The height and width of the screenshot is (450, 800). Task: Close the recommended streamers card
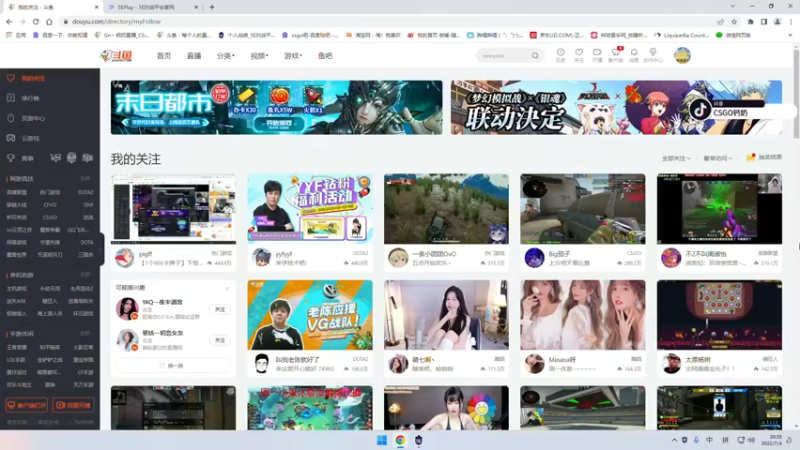coord(227,288)
